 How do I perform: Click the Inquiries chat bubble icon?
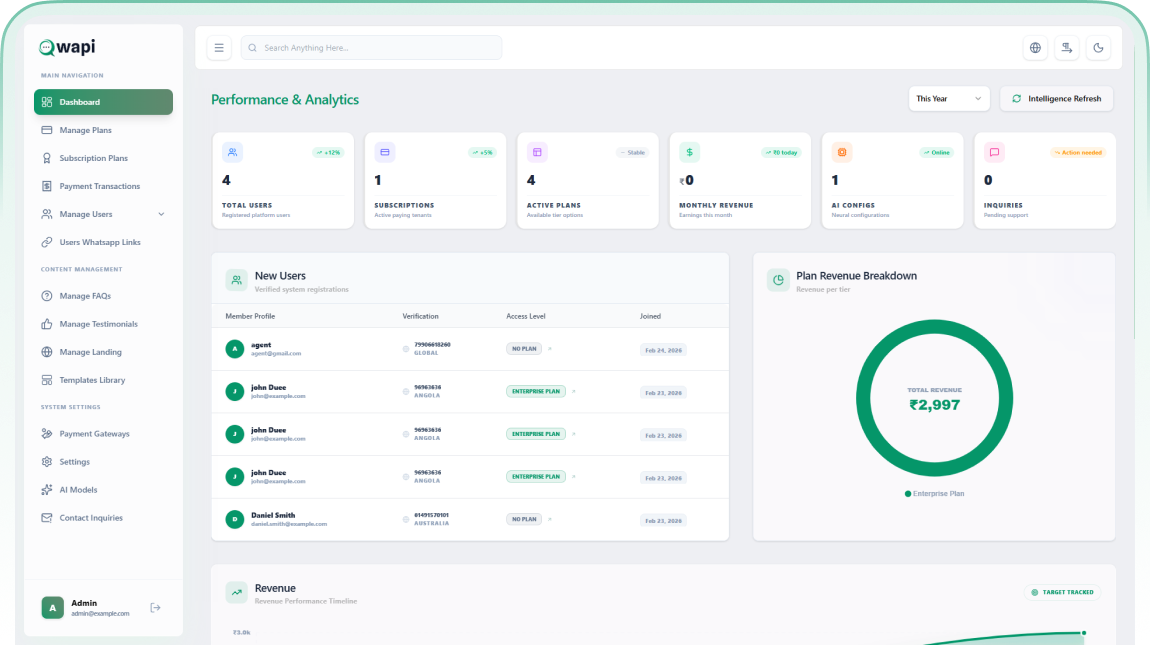[x=994, y=152]
